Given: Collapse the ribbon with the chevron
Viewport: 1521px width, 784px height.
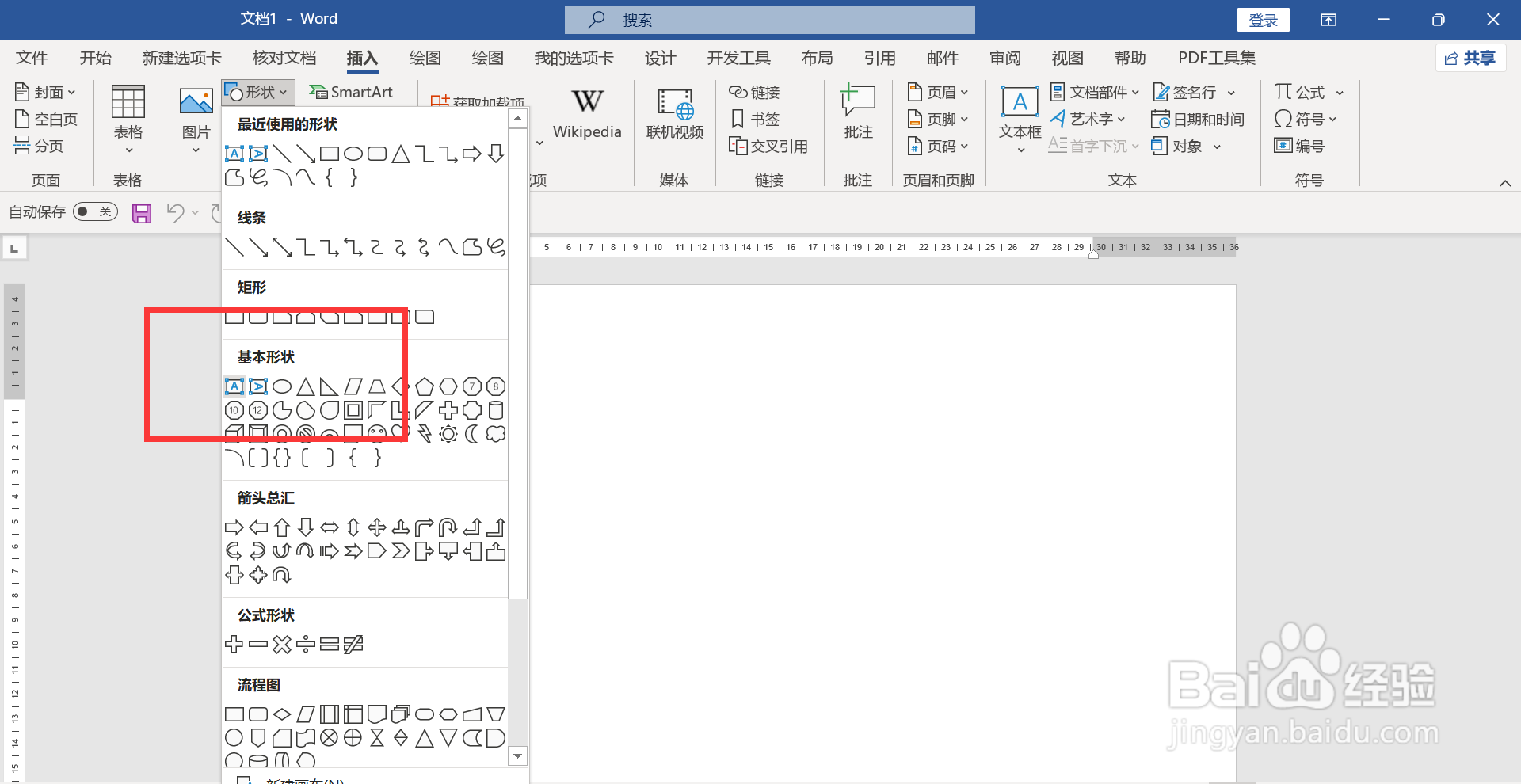Looking at the screenshot, I should click(1505, 183).
